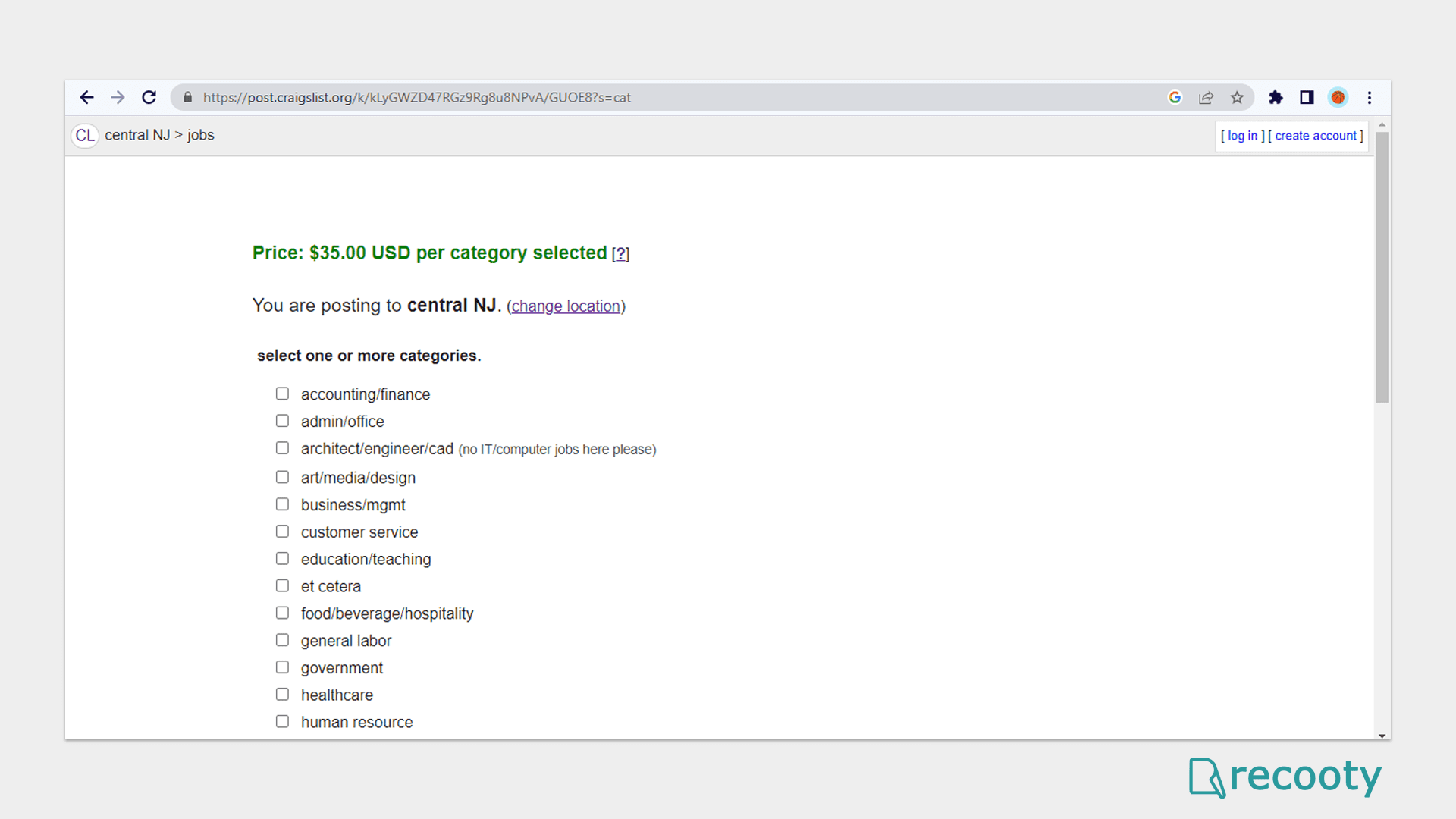Click the CL craigslist logo
Viewport: 1456px width, 819px height.
pos(85,135)
